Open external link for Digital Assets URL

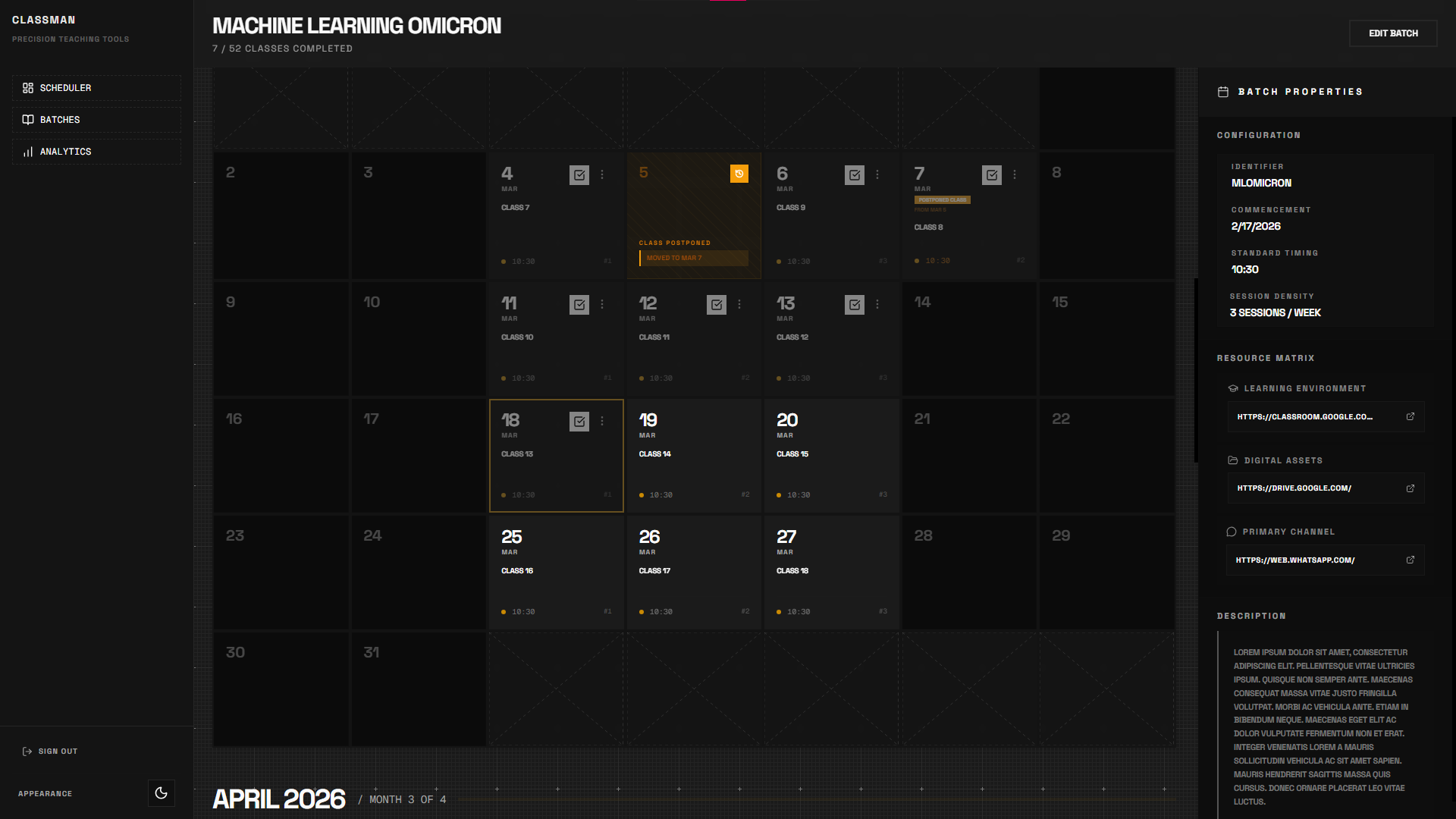tap(1410, 488)
